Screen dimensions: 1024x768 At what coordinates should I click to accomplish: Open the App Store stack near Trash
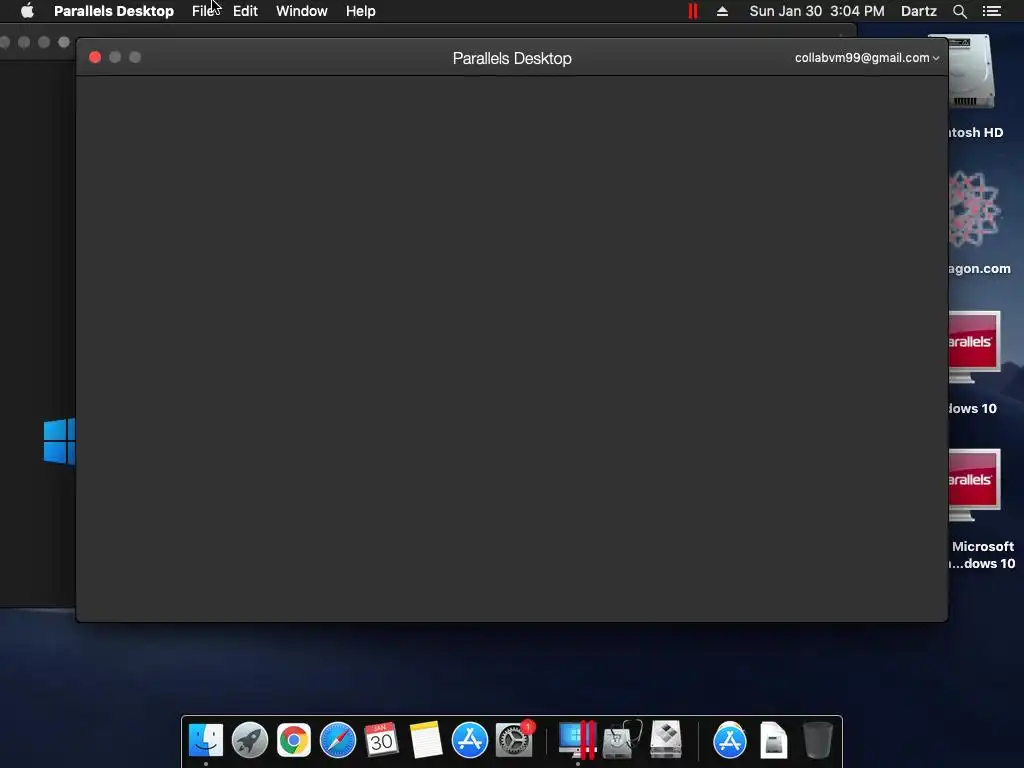coord(729,740)
